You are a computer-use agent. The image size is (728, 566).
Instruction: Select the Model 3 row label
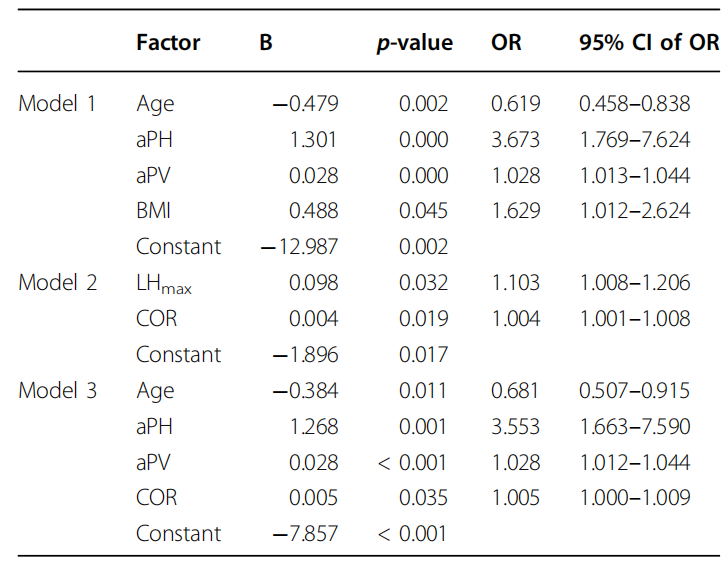click(58, 390)
